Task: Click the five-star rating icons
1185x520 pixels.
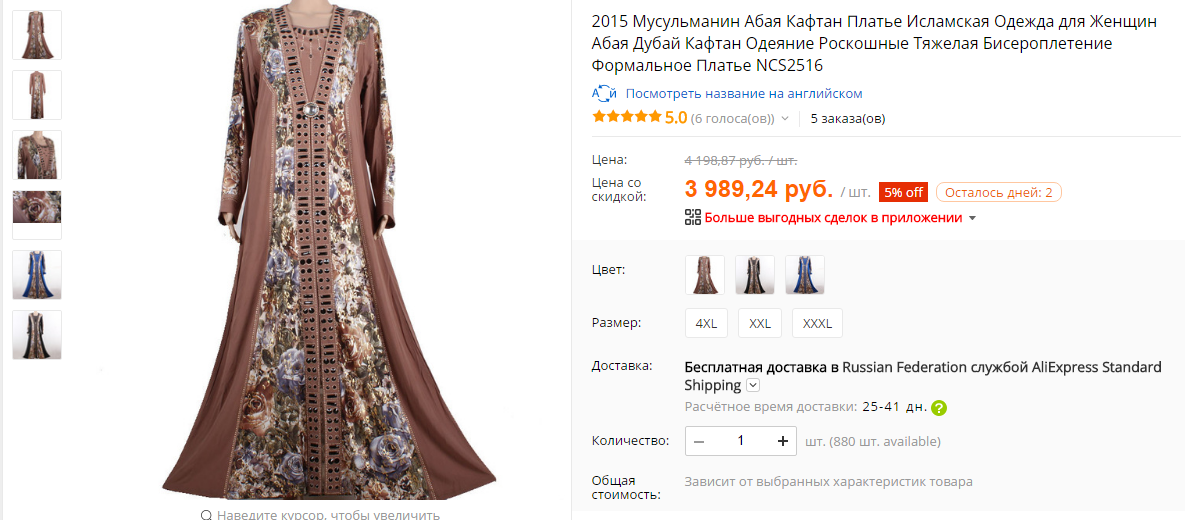Action: (627, 118)
